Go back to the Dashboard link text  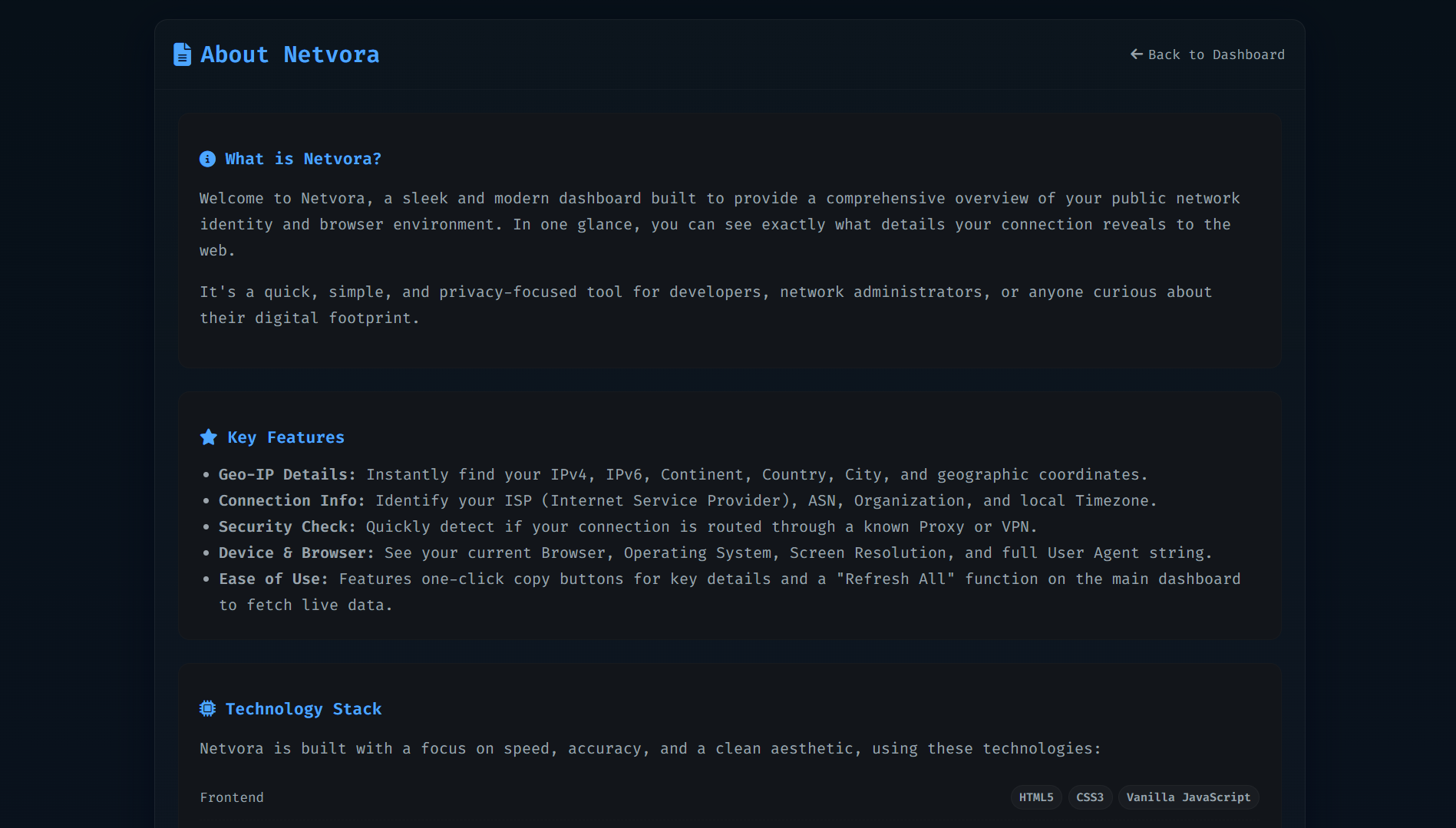pos(1216,54)
